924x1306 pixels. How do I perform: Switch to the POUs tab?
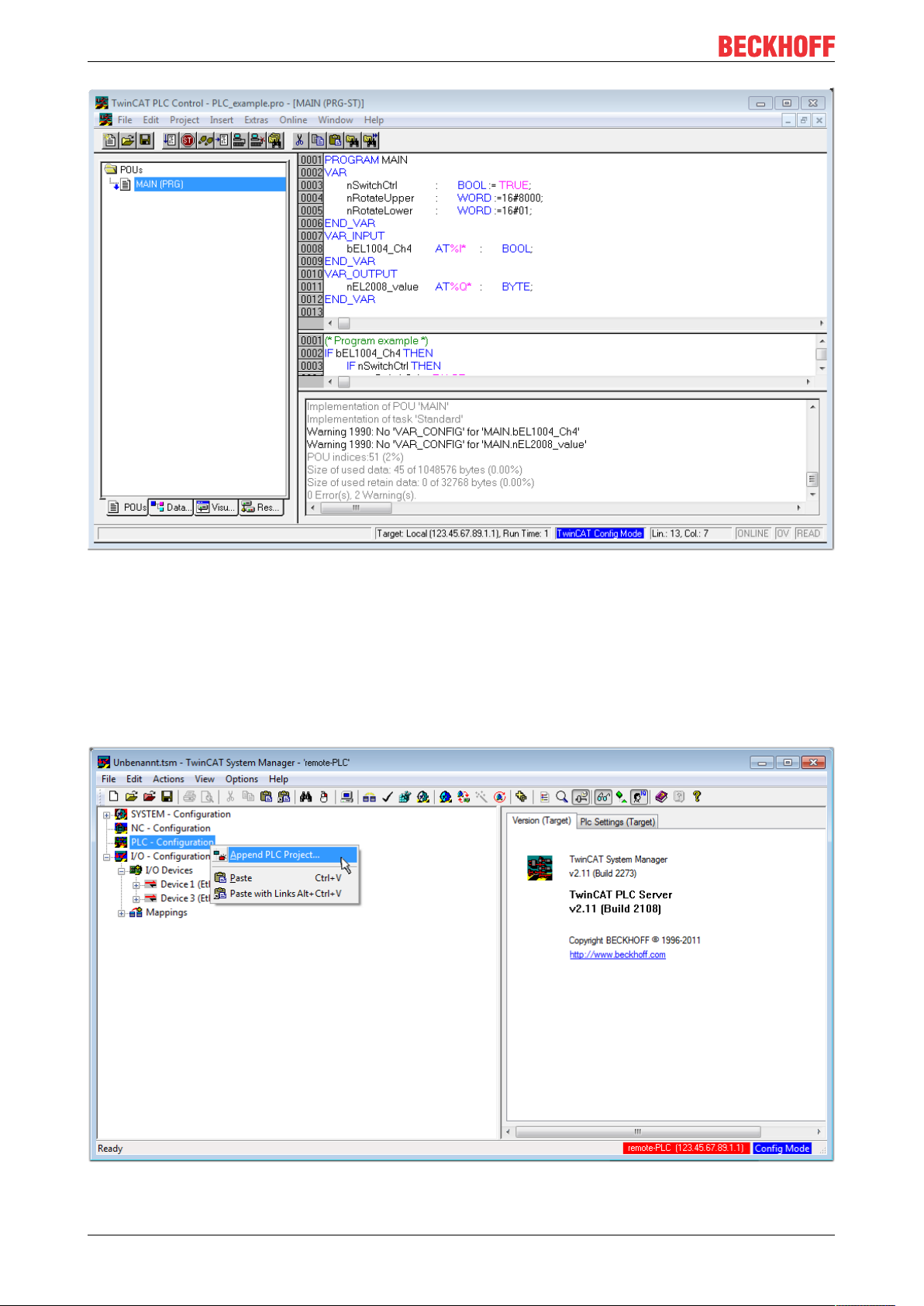point(126,507)
